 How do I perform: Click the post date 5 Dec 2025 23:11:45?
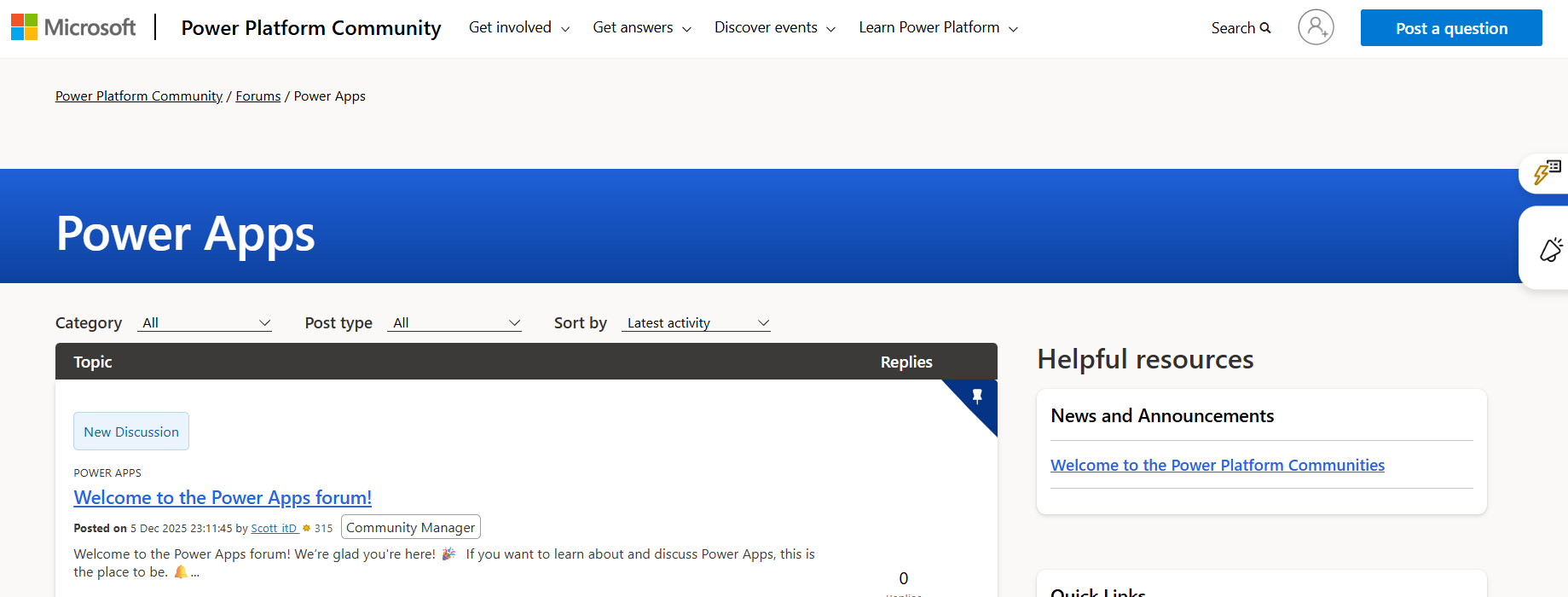[x=182, y=529]
